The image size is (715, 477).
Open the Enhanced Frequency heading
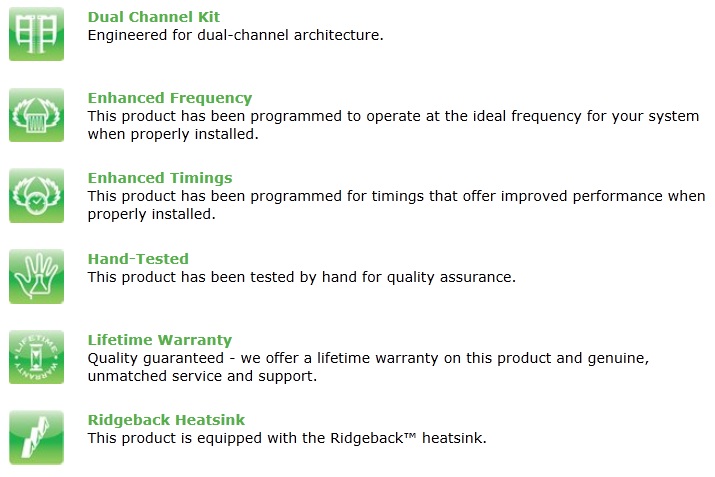[x=170, y=98]
